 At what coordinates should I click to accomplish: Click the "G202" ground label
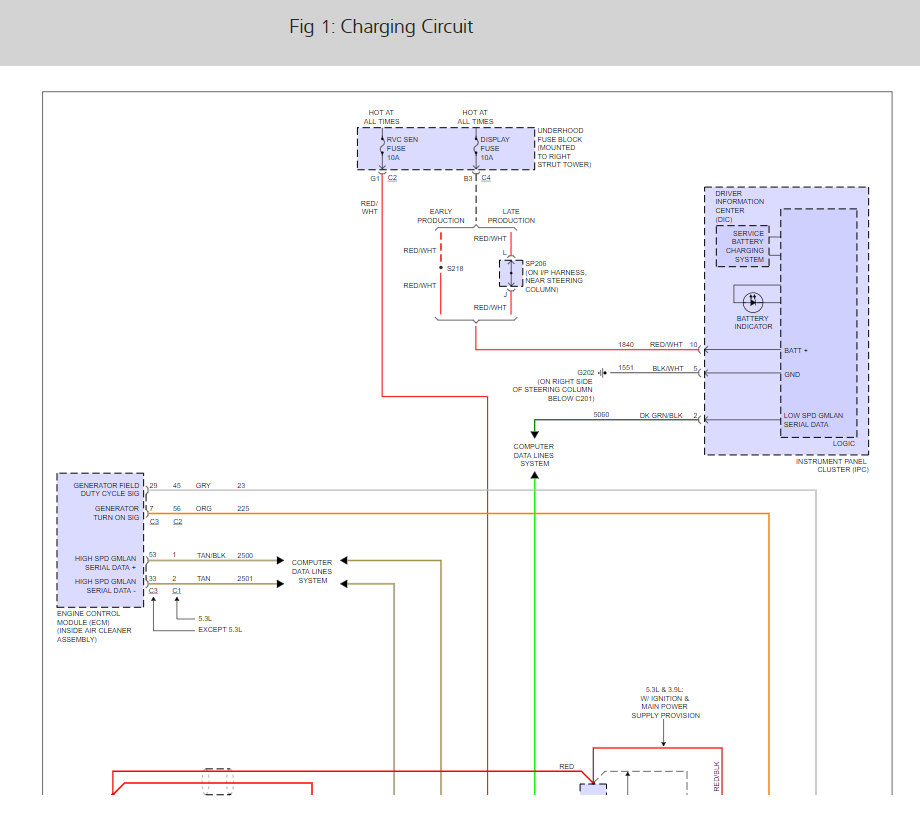pos(586,373)
